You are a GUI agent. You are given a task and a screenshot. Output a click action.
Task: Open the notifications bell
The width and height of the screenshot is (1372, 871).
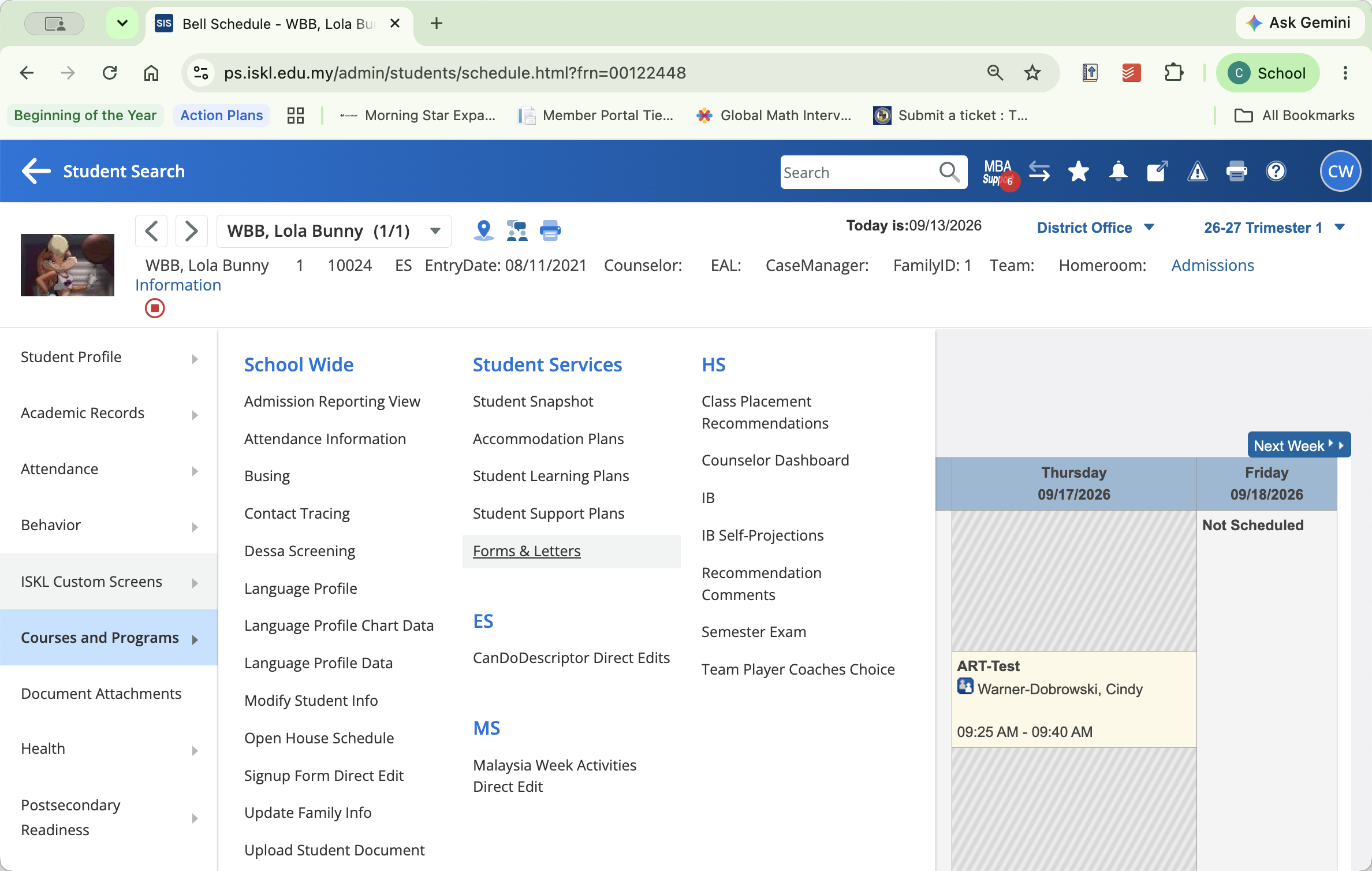(x=1118, y=172)
